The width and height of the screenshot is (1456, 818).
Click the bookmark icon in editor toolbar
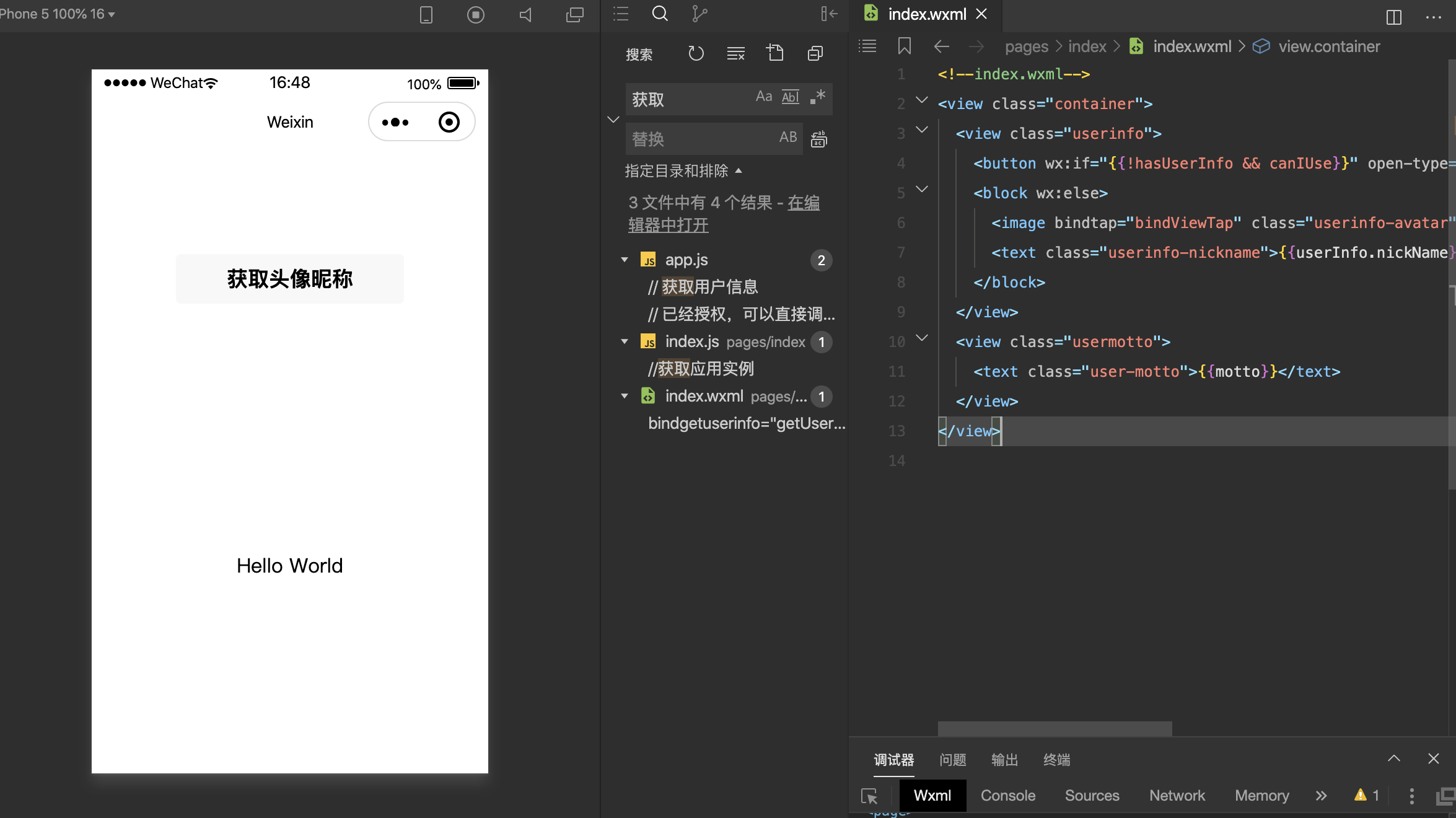pos(904,46)
